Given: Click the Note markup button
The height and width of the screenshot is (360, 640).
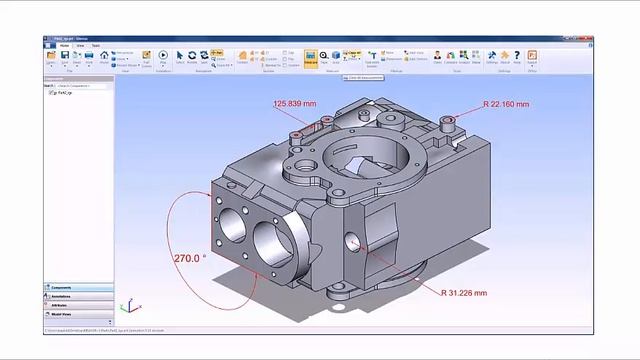Looking at the screenshot, I should (x=387, y=53).
